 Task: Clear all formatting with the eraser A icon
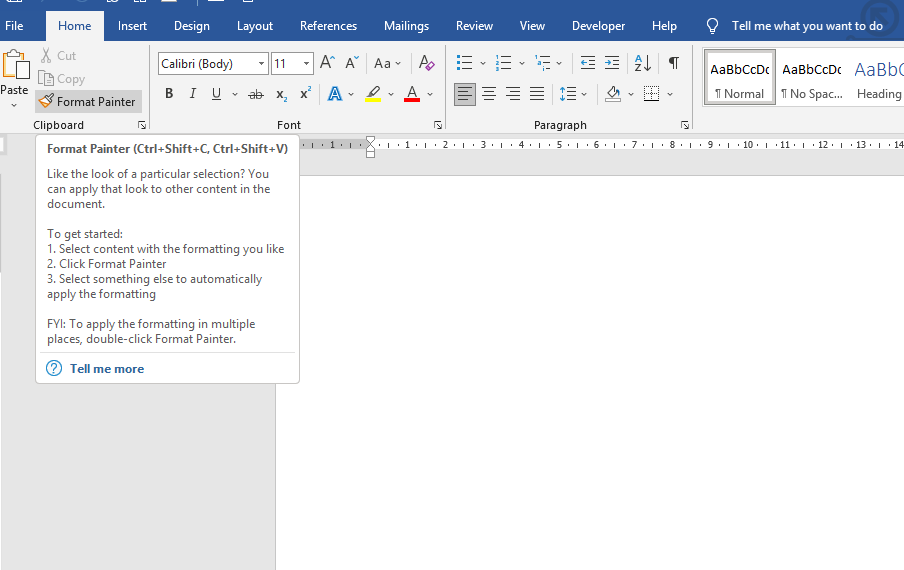coord(427,63)
